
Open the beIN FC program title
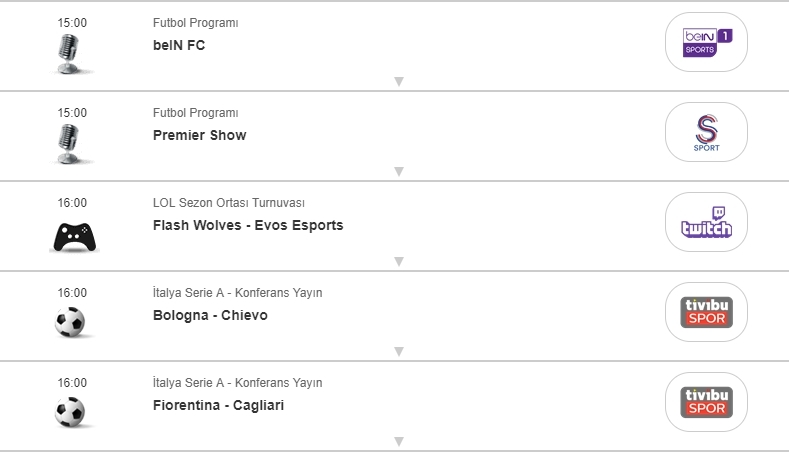click(179, 45)
